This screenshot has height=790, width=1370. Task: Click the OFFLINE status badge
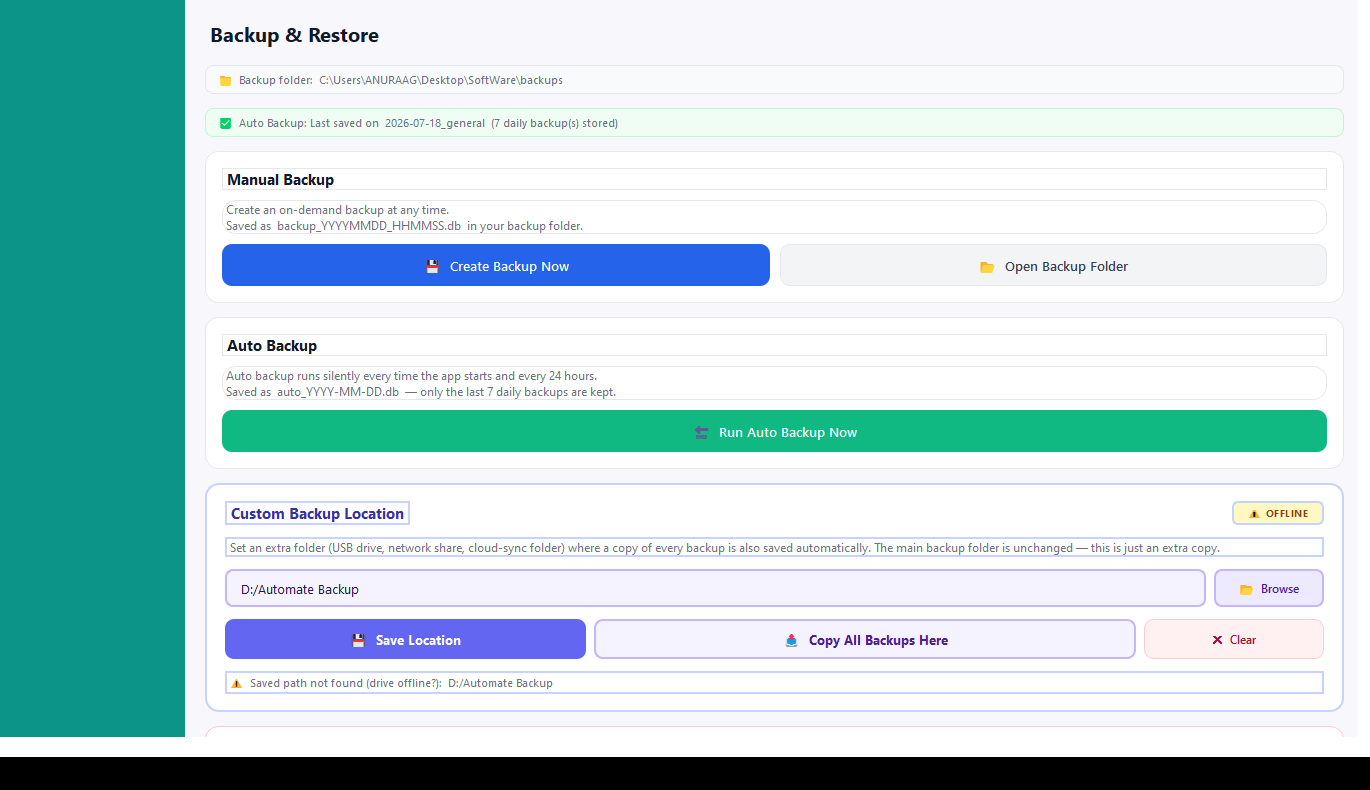tap(1278, 513)
